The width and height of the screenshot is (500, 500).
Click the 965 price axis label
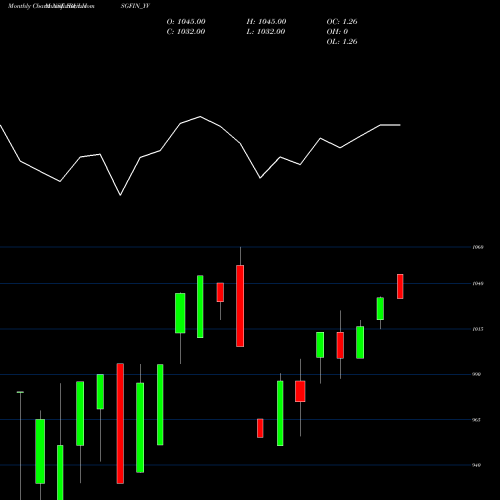click(x=477, y=420)
